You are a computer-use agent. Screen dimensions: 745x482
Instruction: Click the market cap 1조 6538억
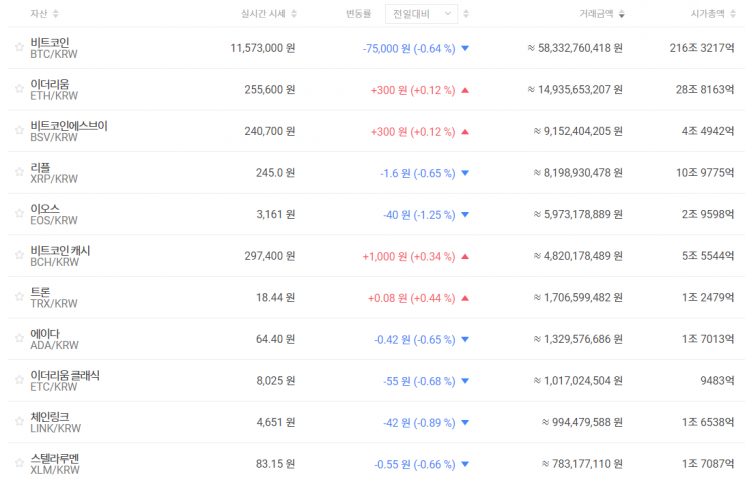(708, 422)
